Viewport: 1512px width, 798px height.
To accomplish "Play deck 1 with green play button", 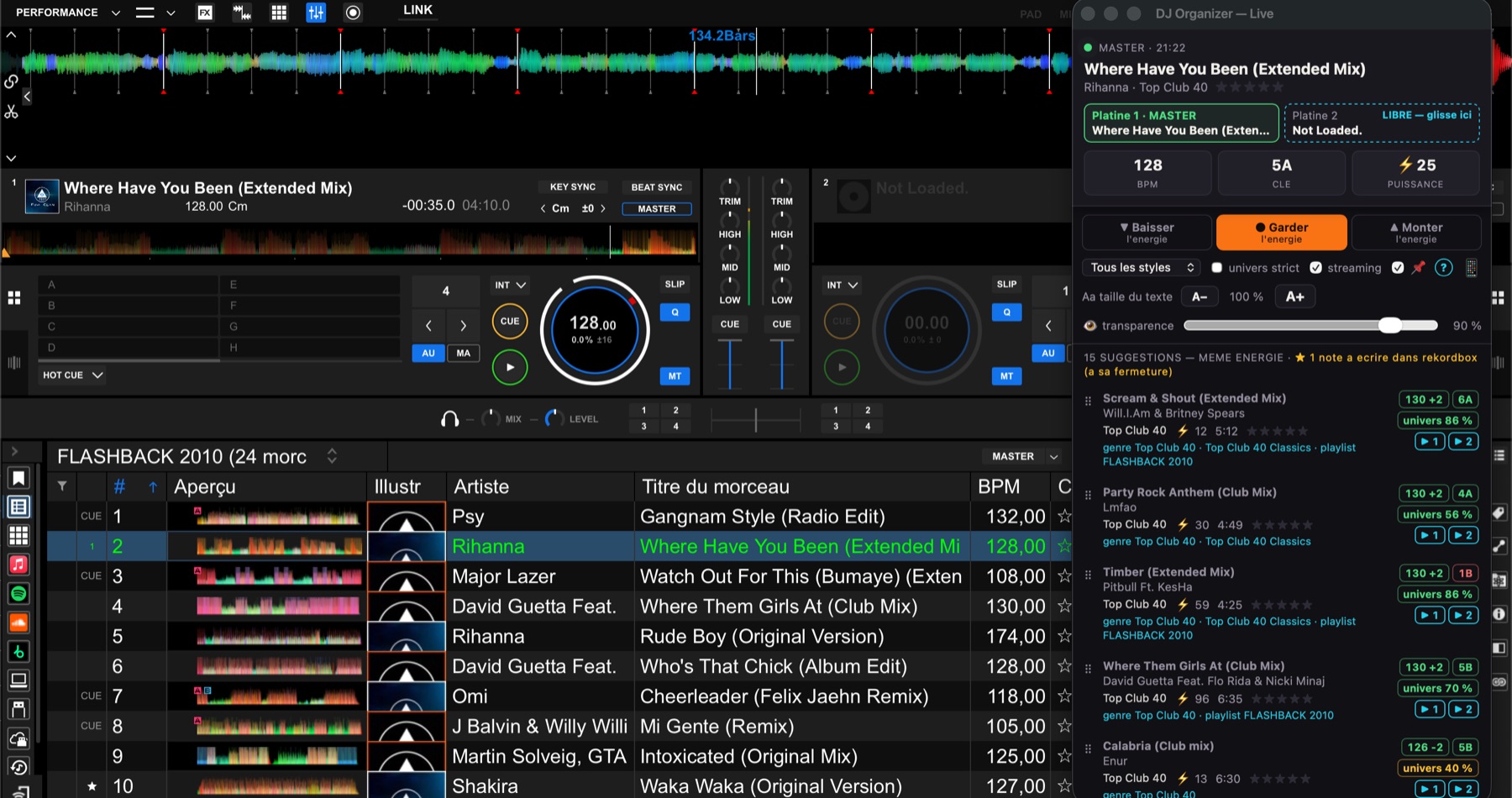I will [x=510, y=367].
